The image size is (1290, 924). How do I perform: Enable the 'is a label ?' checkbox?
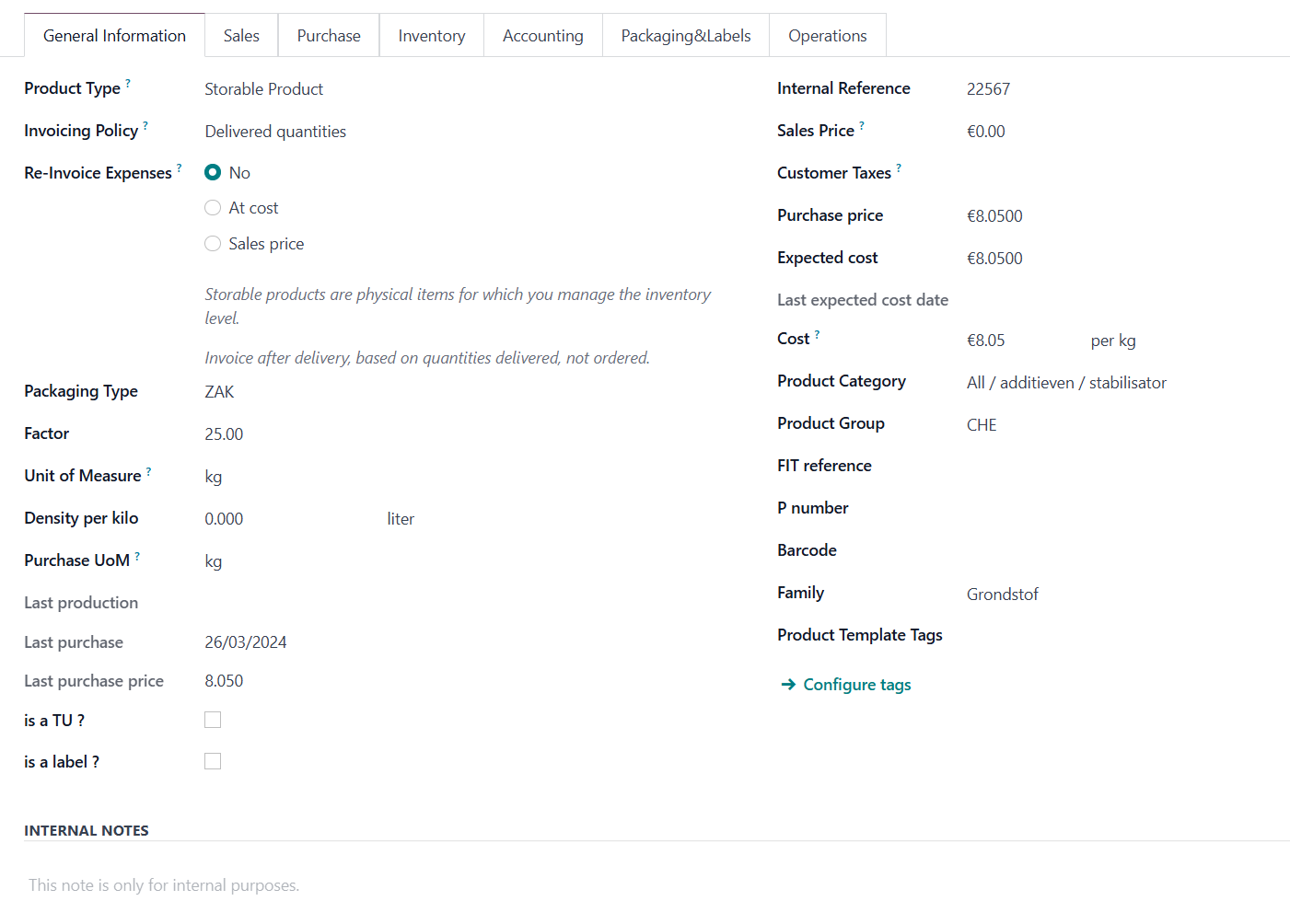[x=213, y=761]
